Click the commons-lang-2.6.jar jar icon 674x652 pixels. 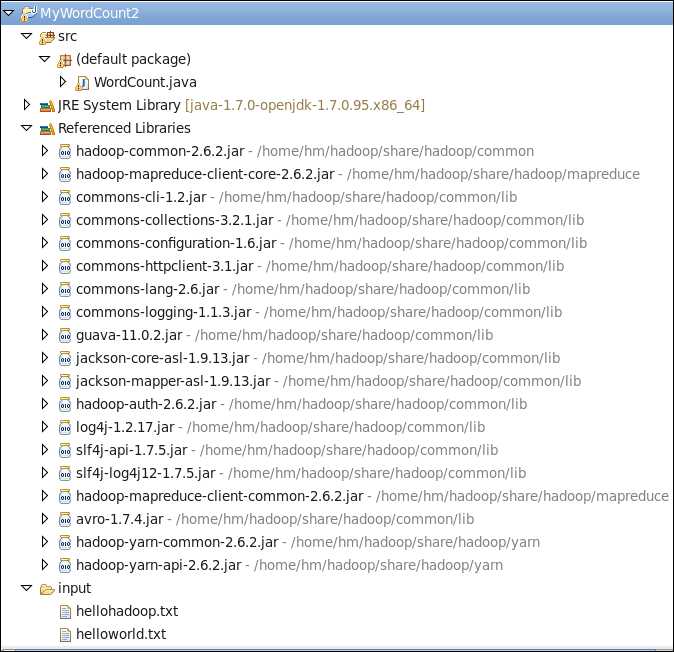[x=65, y=289]
